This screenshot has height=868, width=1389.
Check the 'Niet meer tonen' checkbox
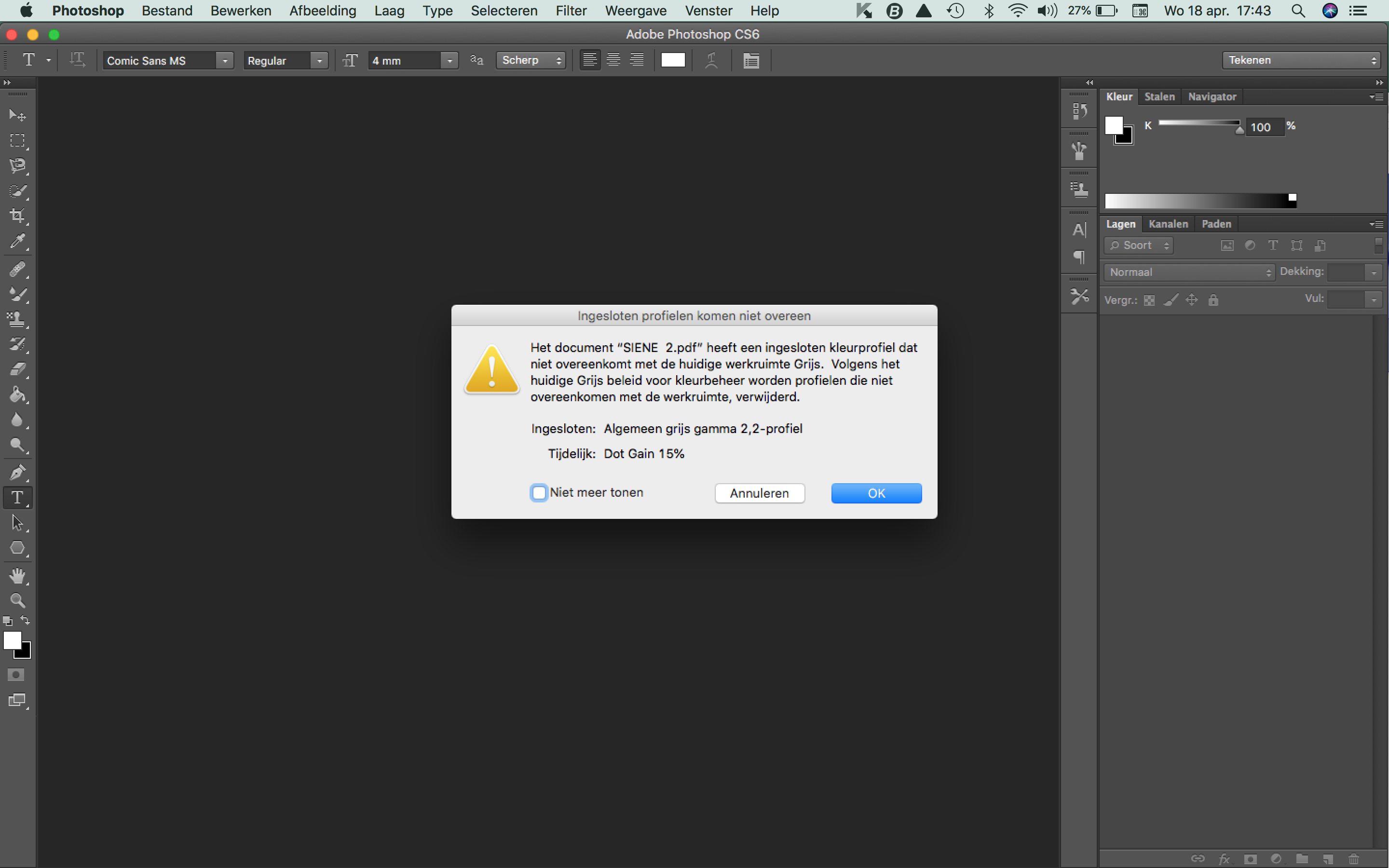[538, 492]
